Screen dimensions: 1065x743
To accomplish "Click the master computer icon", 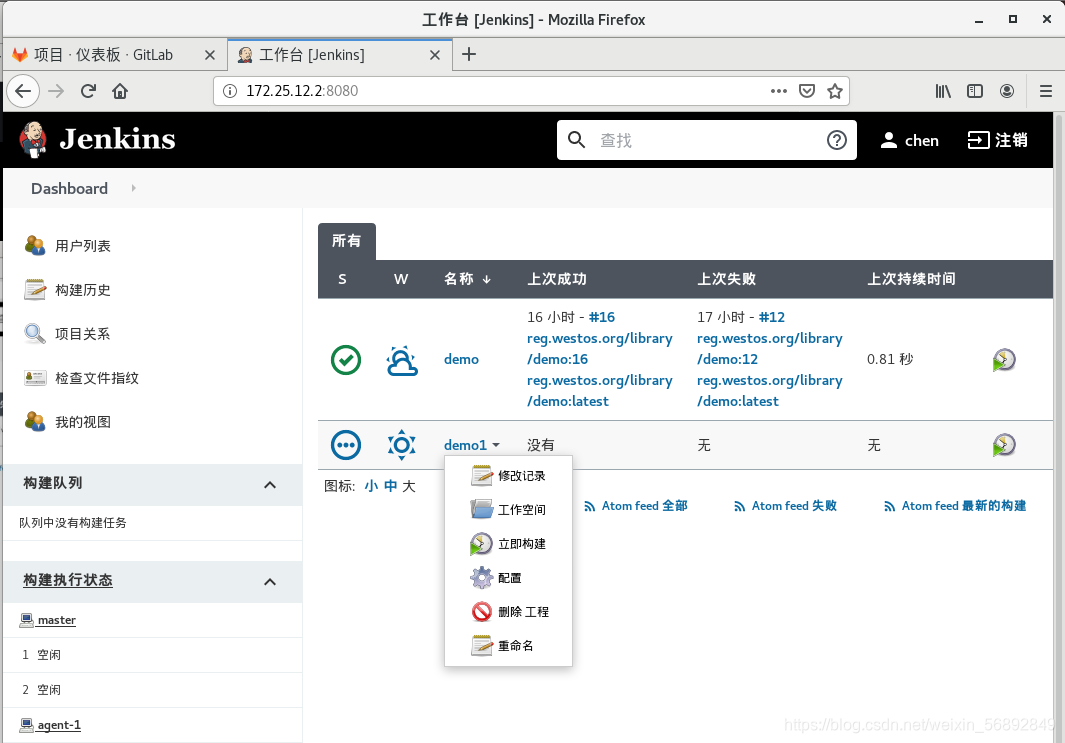I will coord(26,619).
